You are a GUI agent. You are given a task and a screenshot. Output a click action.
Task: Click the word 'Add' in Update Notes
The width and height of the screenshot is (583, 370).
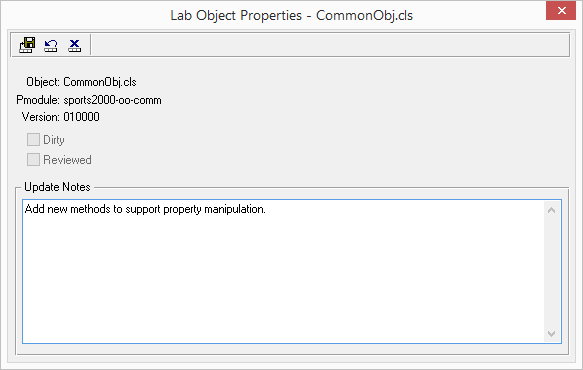(x=35, y=209)
